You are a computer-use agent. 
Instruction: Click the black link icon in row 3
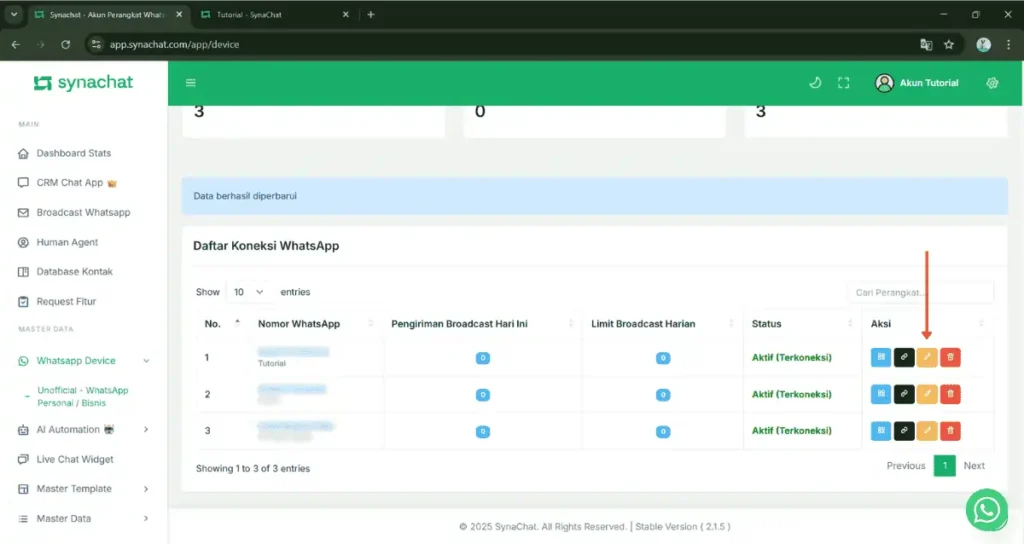(904, 430)
